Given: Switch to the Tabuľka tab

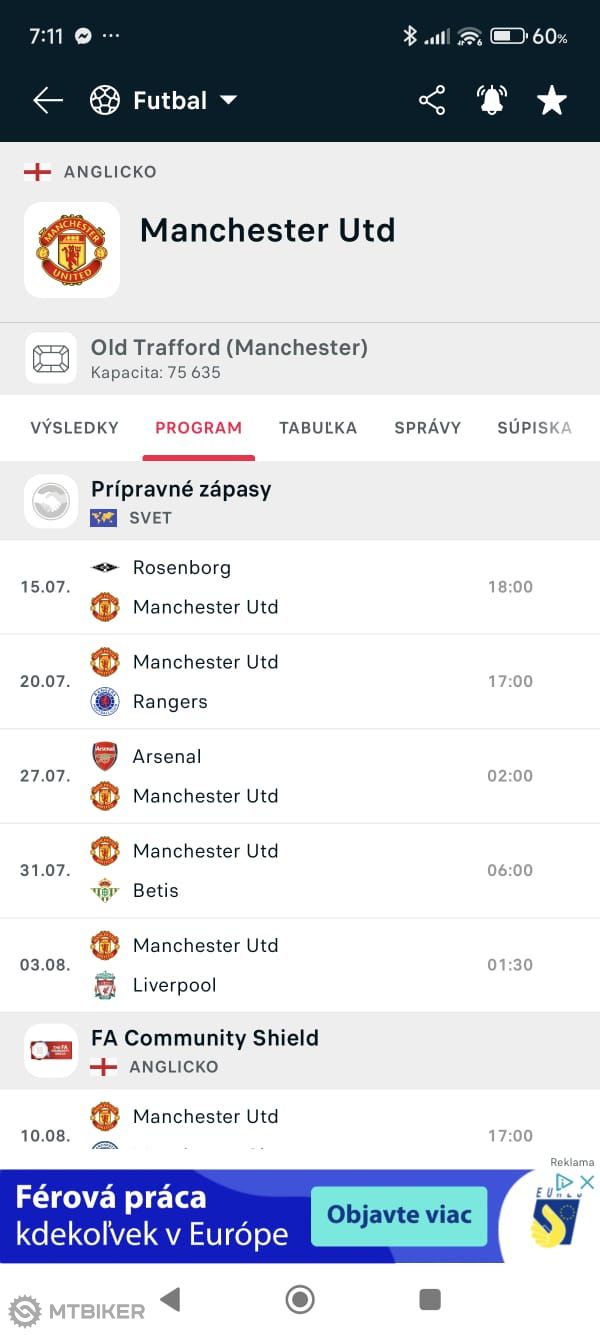Looking at the screenshot, I should 318,428.
